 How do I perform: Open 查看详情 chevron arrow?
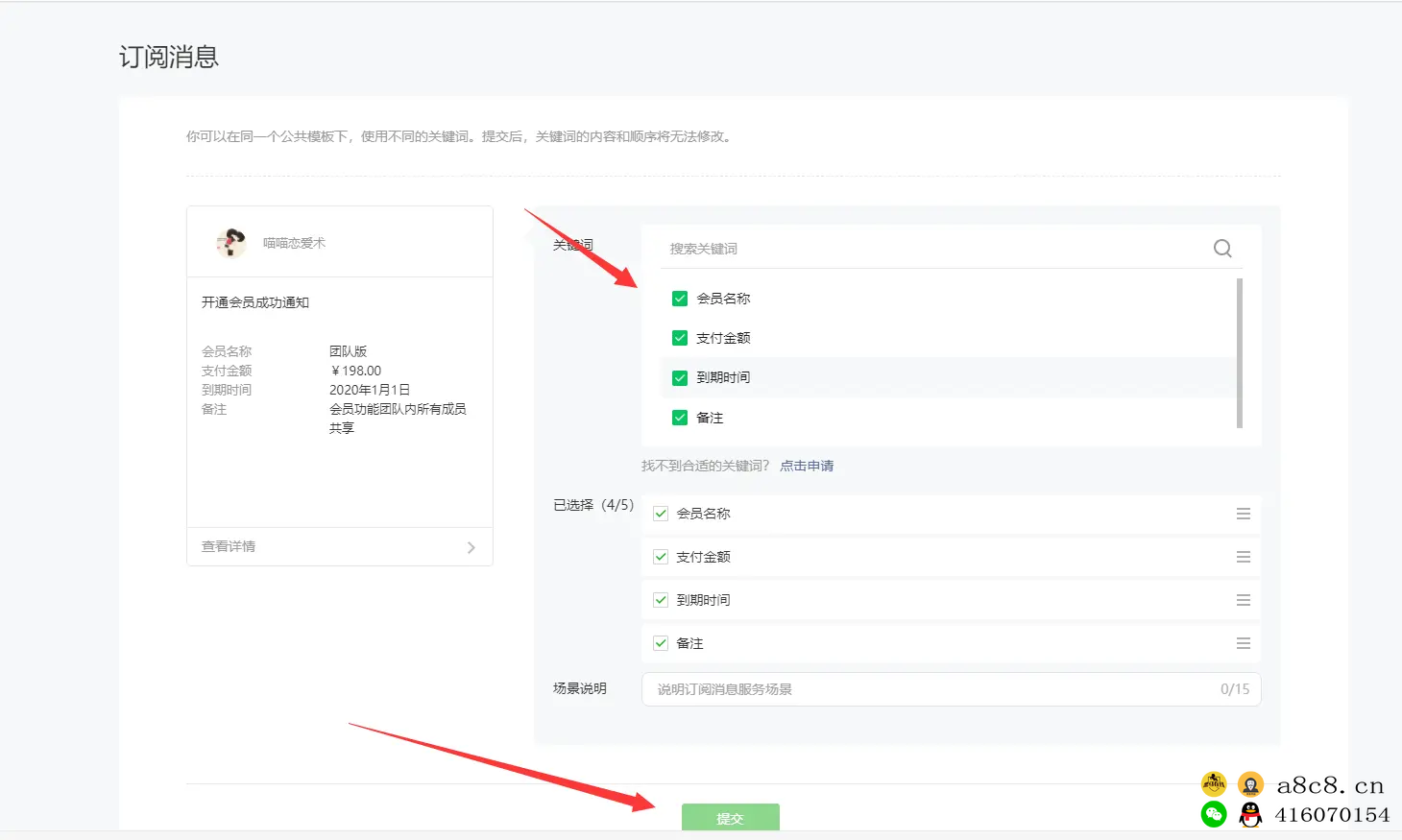click(471, 547)
